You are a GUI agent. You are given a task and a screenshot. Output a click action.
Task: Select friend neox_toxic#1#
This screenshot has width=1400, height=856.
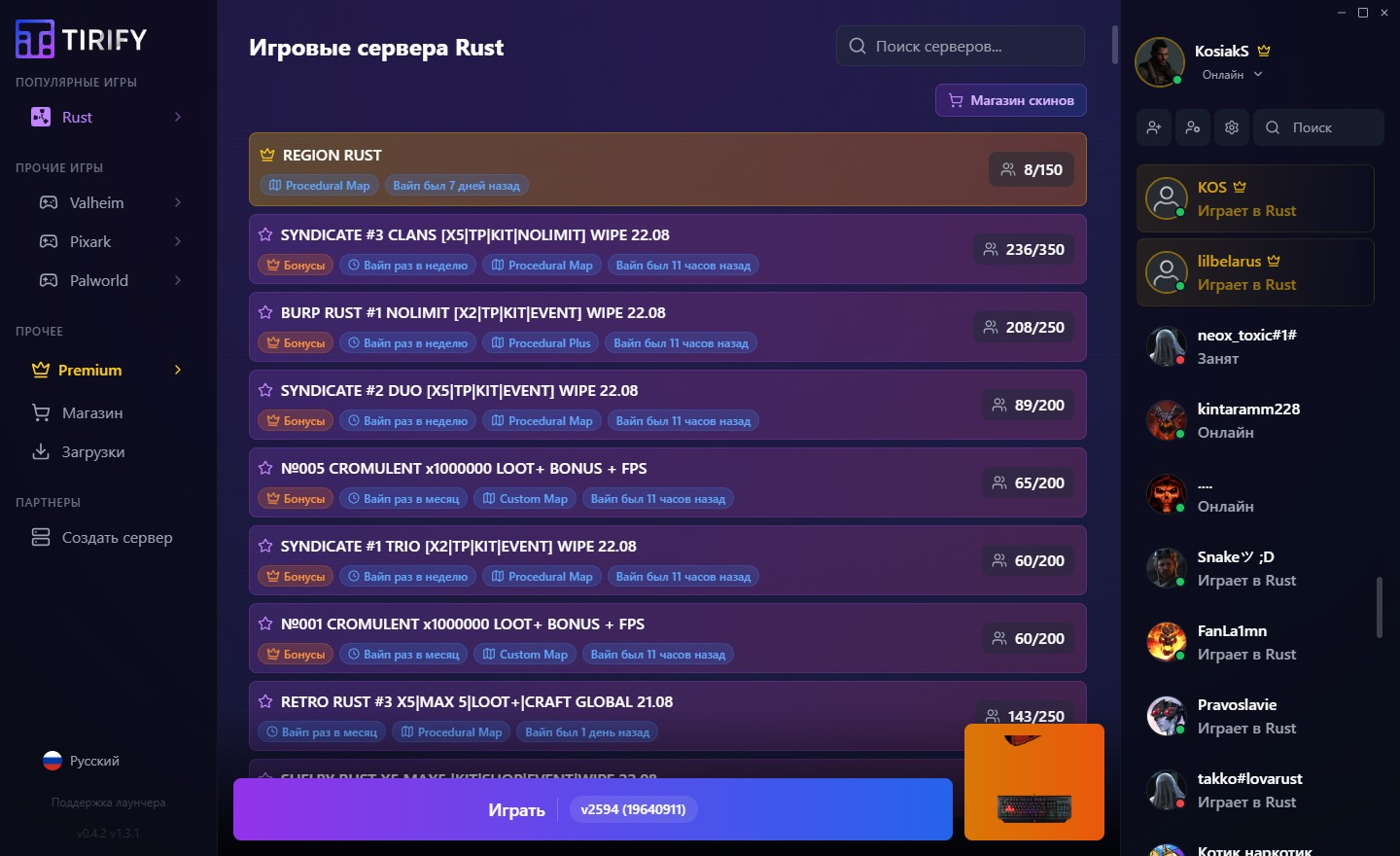point(1256,346)
